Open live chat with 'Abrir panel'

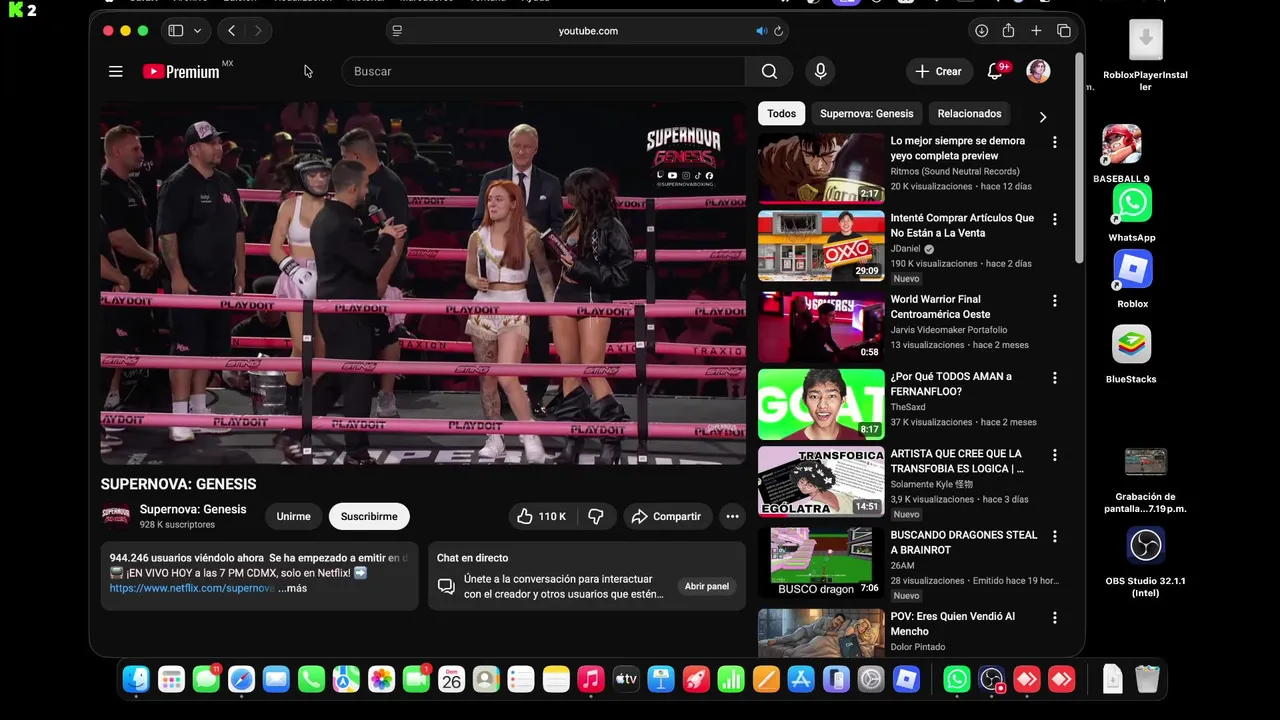coord(707,586)
